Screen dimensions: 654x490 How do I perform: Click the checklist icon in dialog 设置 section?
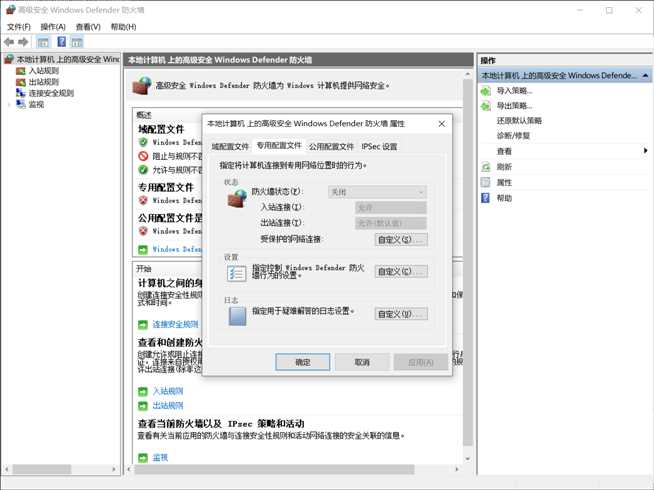pyautogui.click(x=236, y=274)
